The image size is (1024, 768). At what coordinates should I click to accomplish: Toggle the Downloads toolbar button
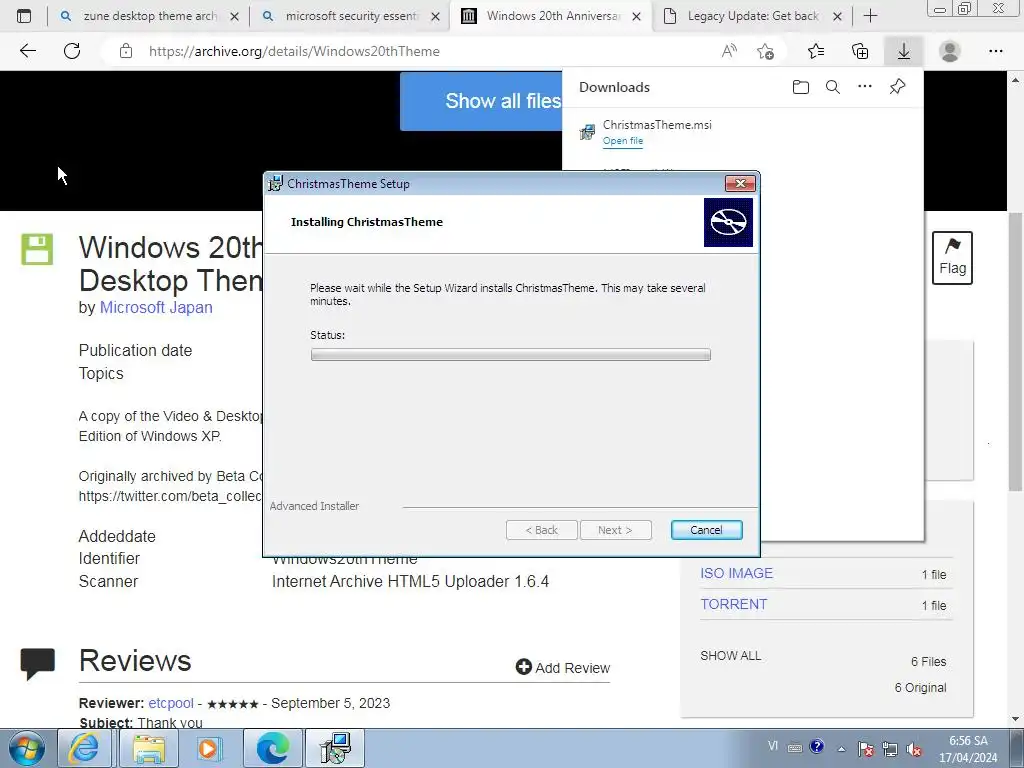point(904,51)
